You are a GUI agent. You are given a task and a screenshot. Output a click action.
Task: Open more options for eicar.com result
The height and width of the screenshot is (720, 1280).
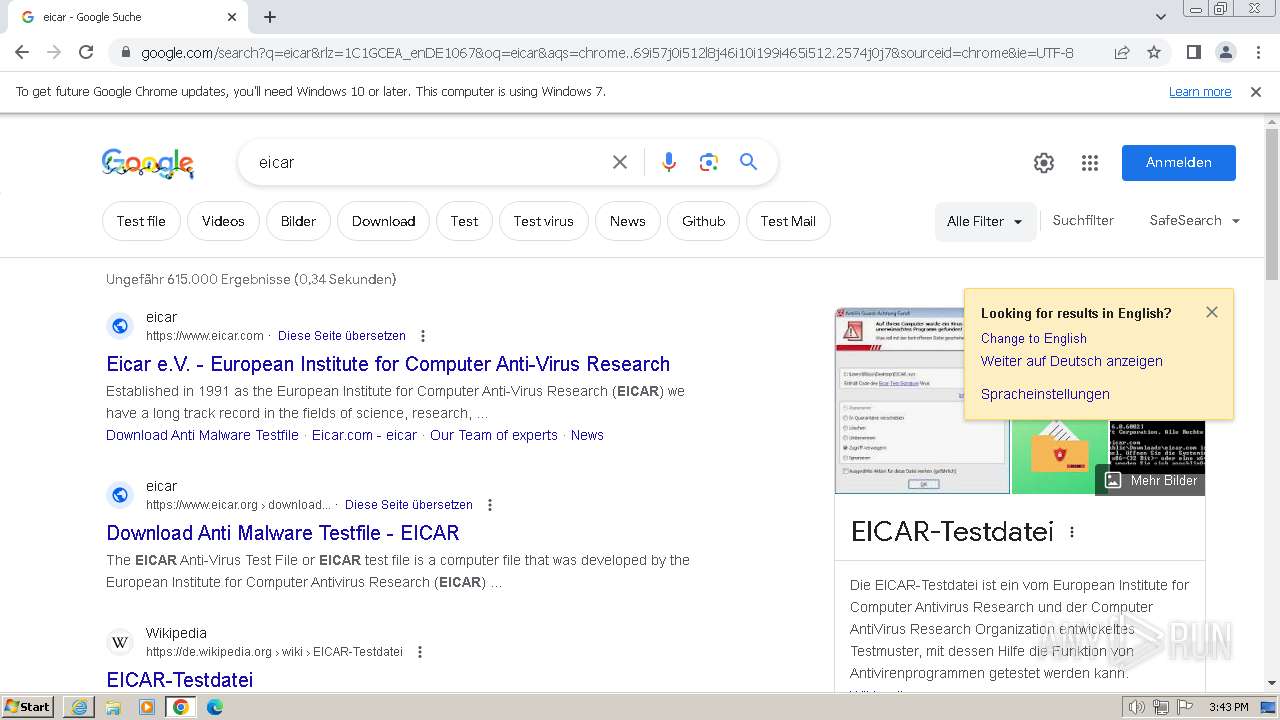click(423, 336)
